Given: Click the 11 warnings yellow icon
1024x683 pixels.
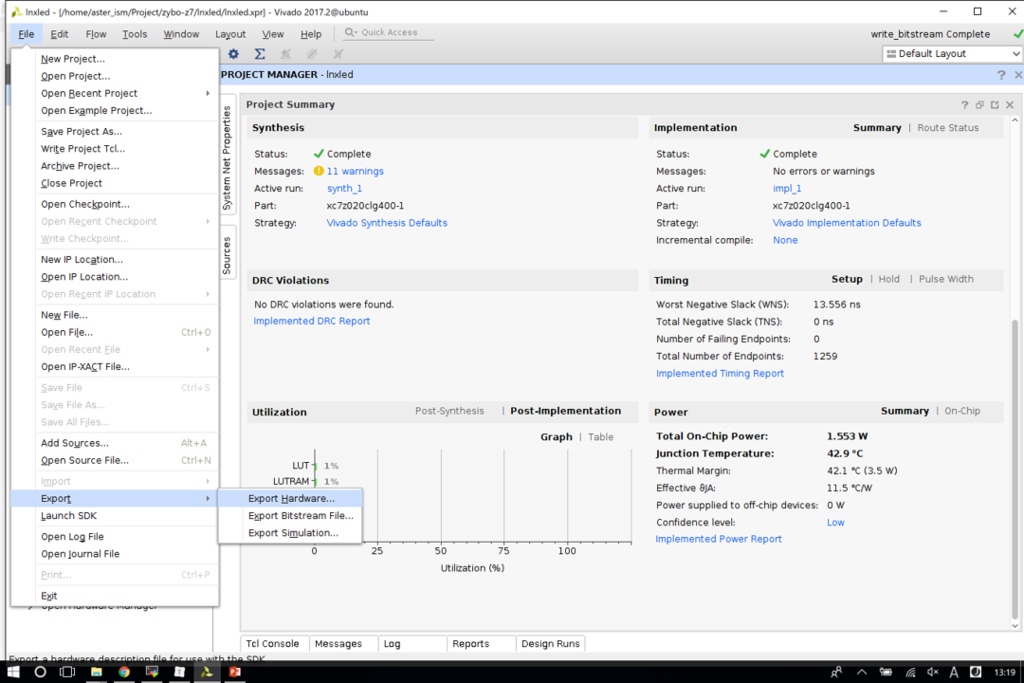Looking at the screenshot, I should [319, 171].
